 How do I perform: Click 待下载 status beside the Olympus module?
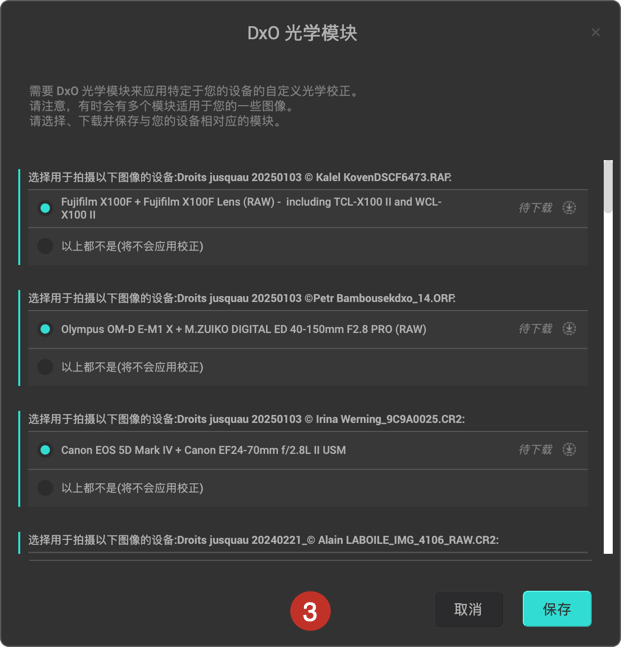535,328
